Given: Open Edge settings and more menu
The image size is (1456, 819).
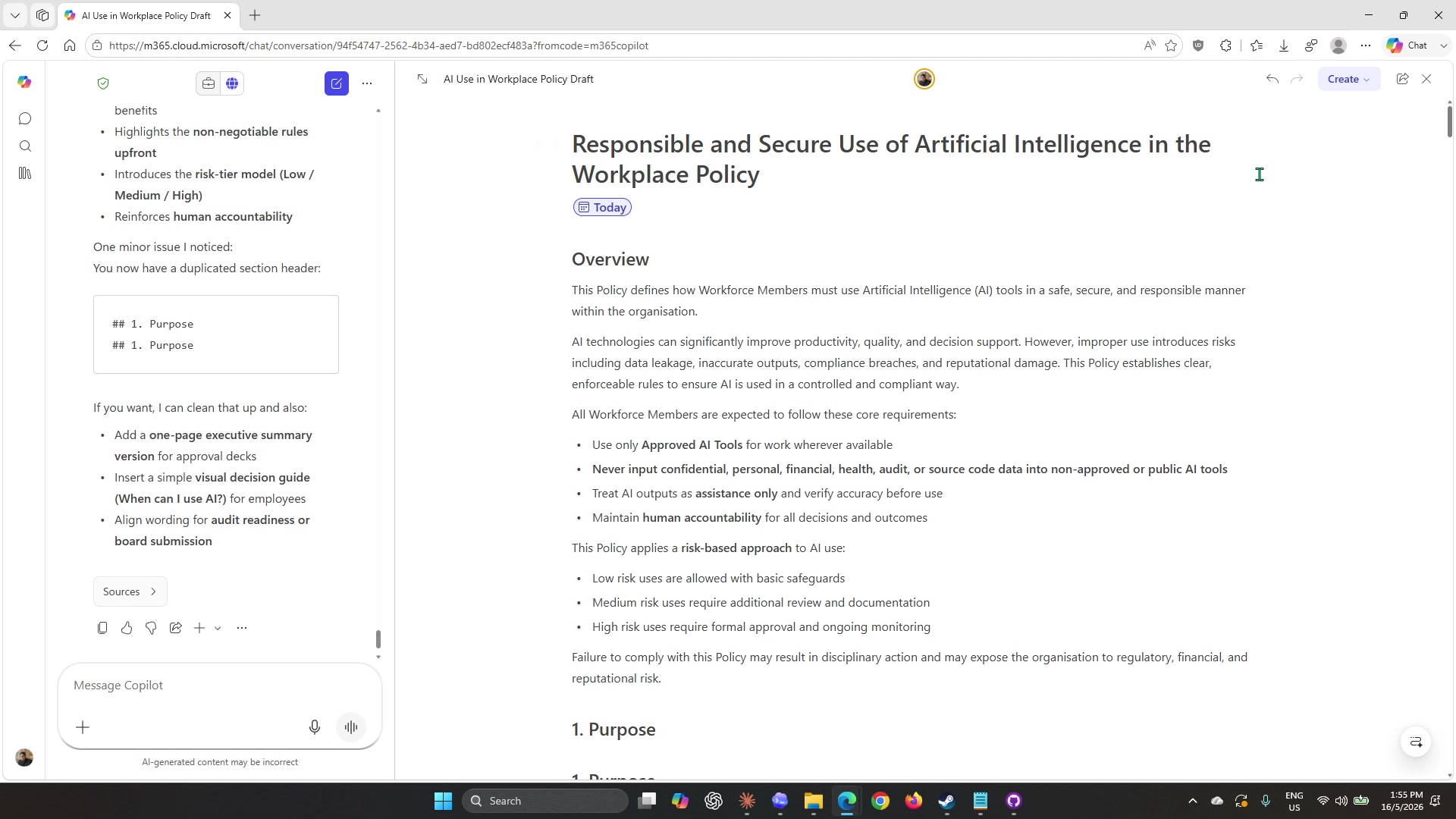Looking at the screenshot, I should coord(1366,45).
